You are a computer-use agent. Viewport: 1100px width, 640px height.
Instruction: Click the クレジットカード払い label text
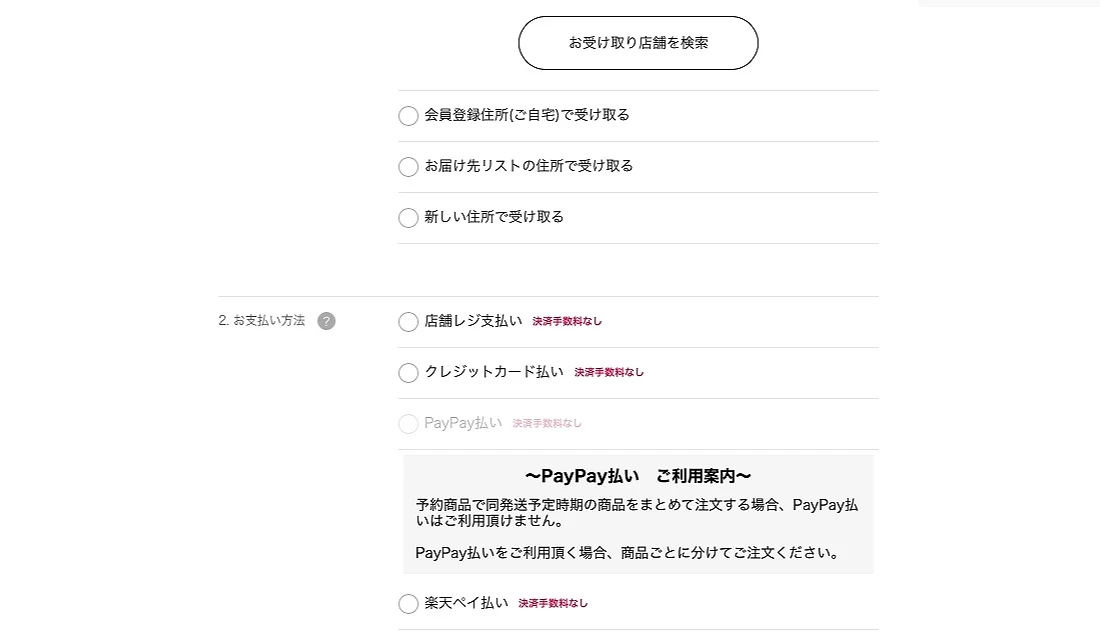(494, 372)
